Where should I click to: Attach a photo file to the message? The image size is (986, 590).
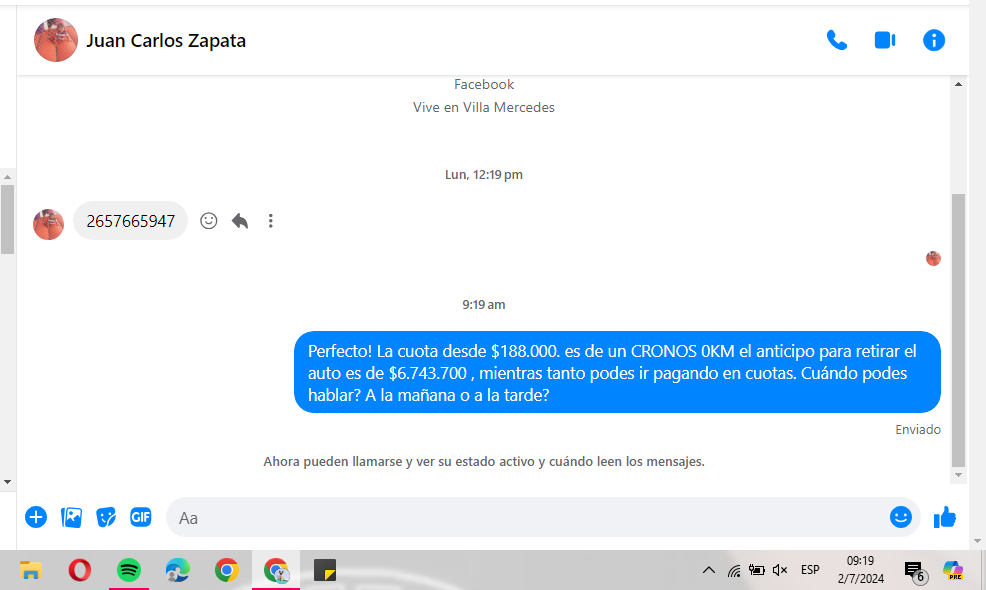coord(72,517)
